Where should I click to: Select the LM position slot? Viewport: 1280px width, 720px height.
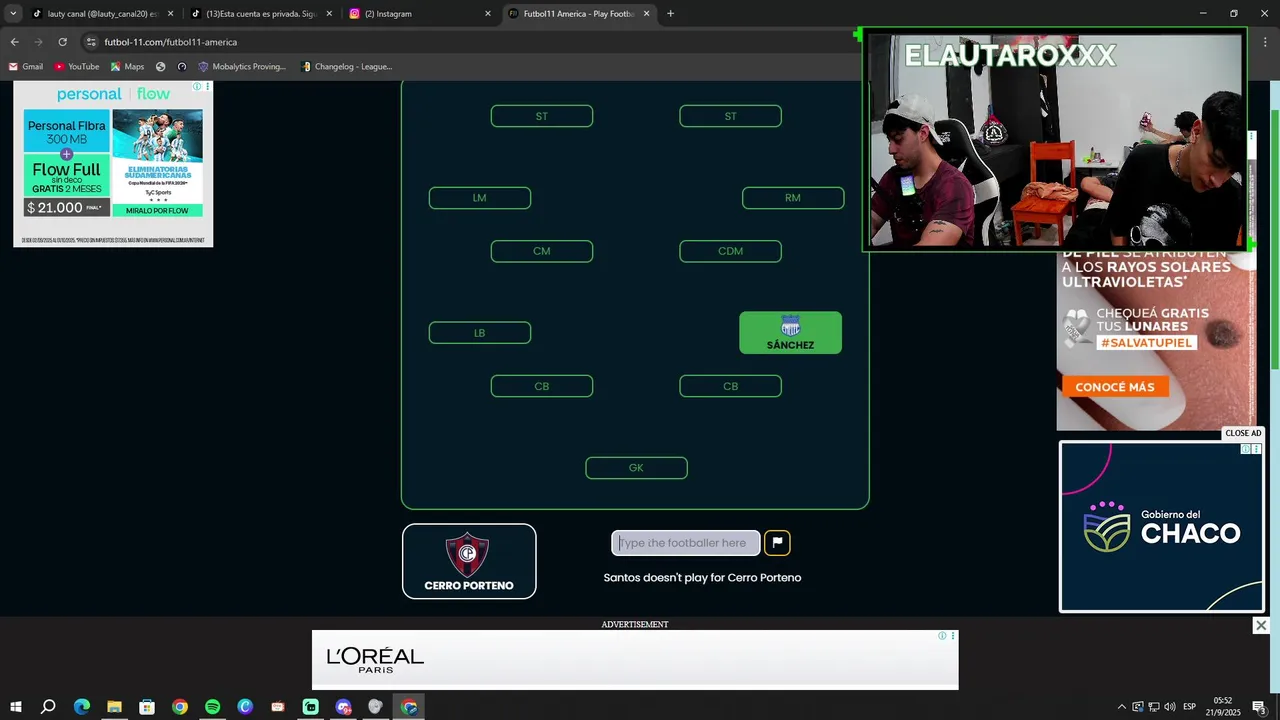[x=480, y=198]
